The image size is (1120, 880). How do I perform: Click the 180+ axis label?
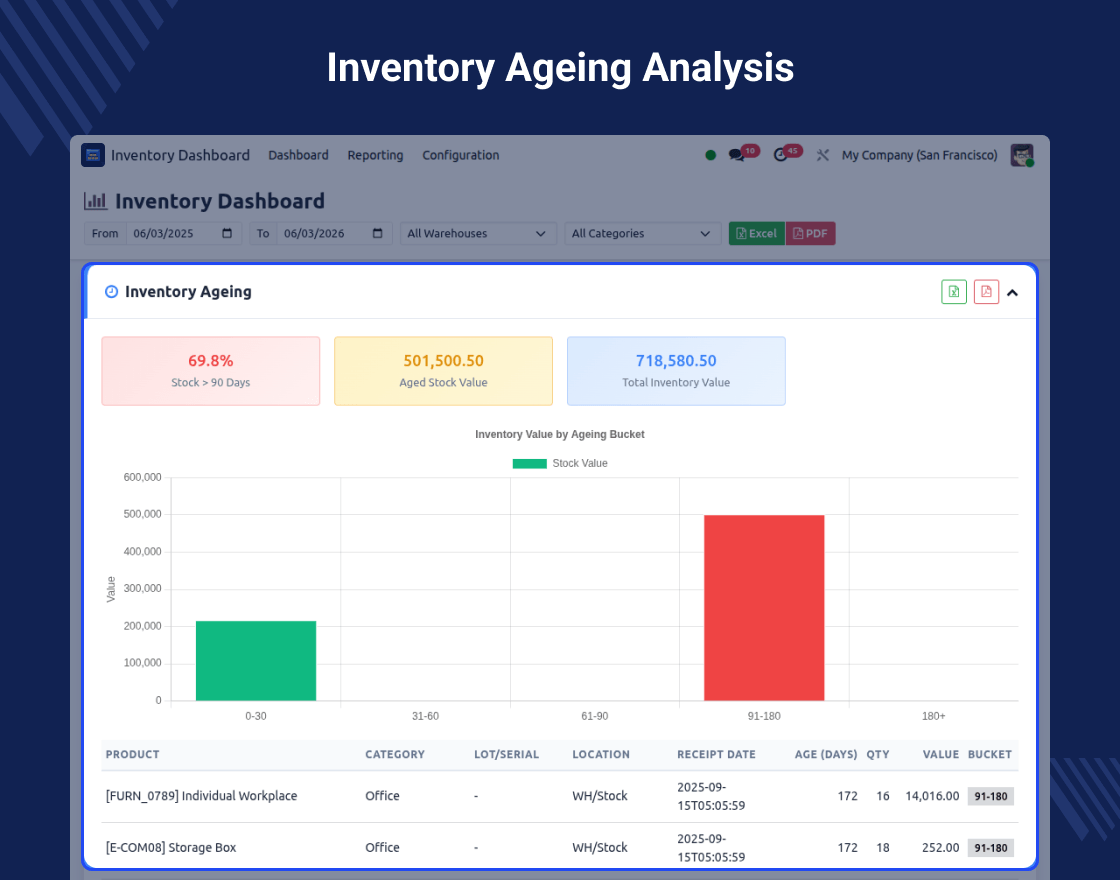pos(933,716)
